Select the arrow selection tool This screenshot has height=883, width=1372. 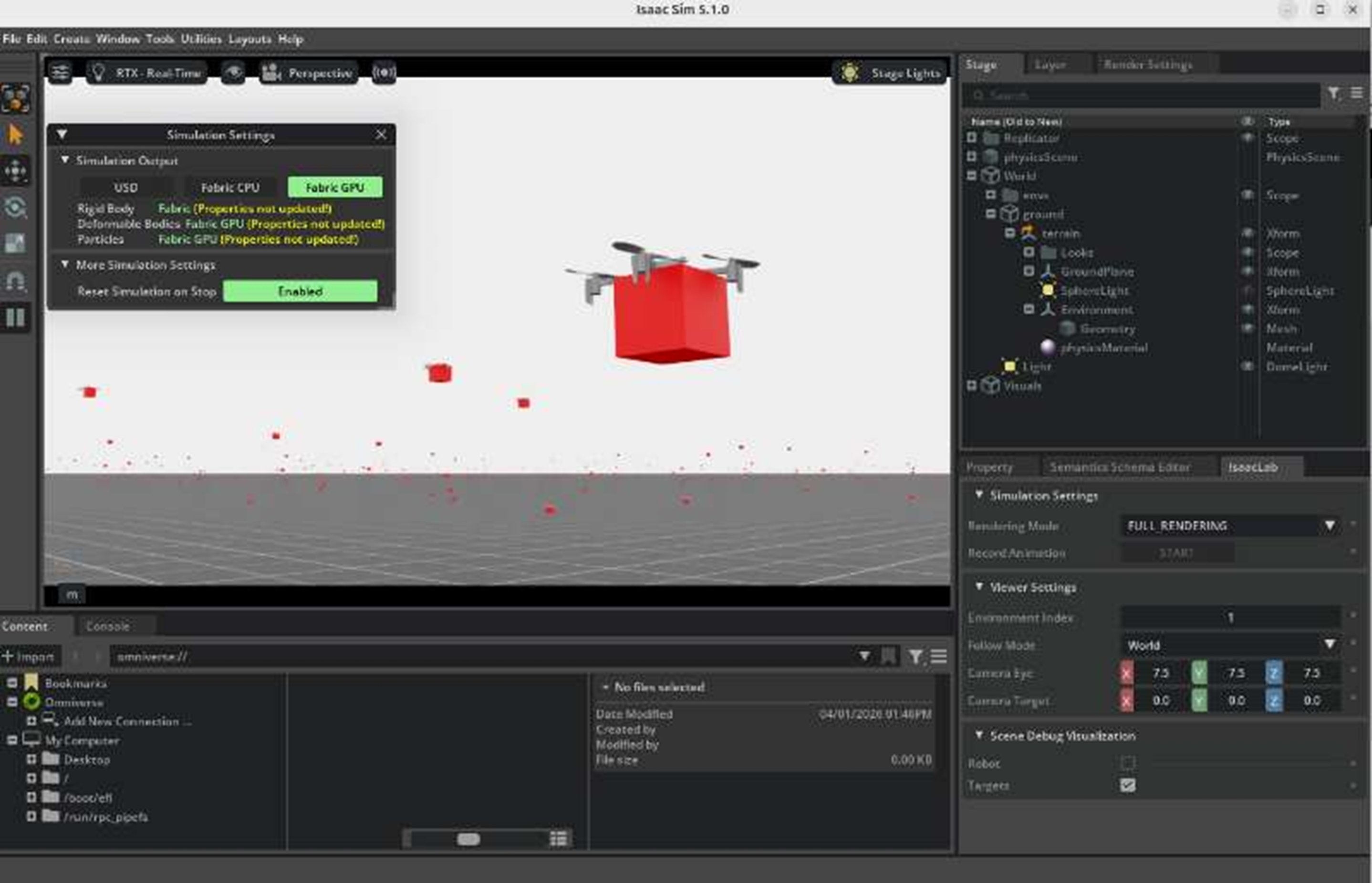[x=15, y=135]
